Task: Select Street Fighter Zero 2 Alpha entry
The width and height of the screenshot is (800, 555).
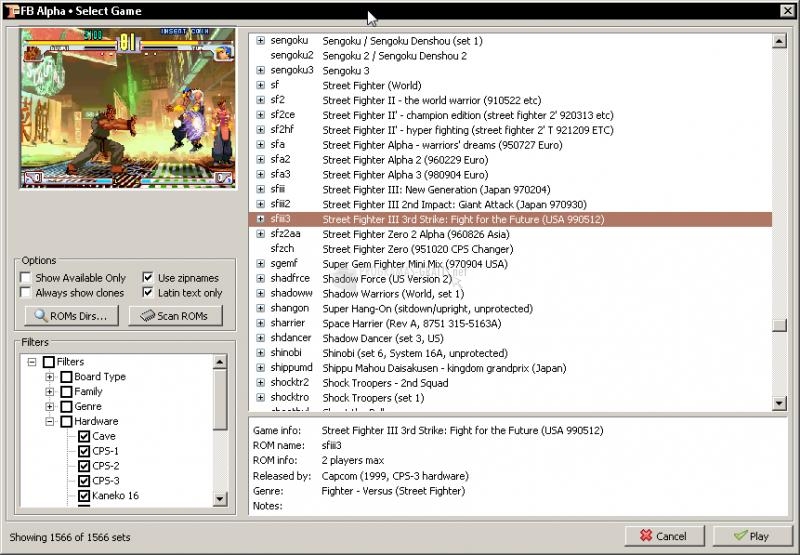Action: point(416,234)
